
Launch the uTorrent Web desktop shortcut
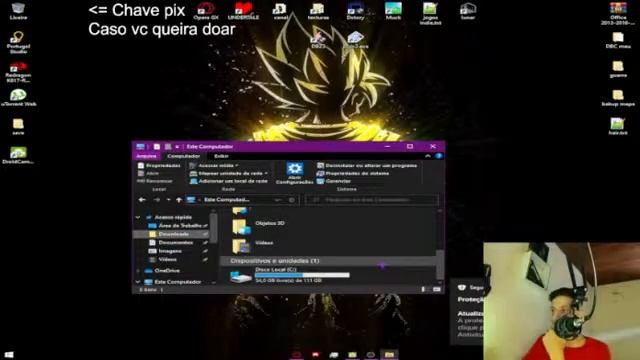click(x=18, y=98)
